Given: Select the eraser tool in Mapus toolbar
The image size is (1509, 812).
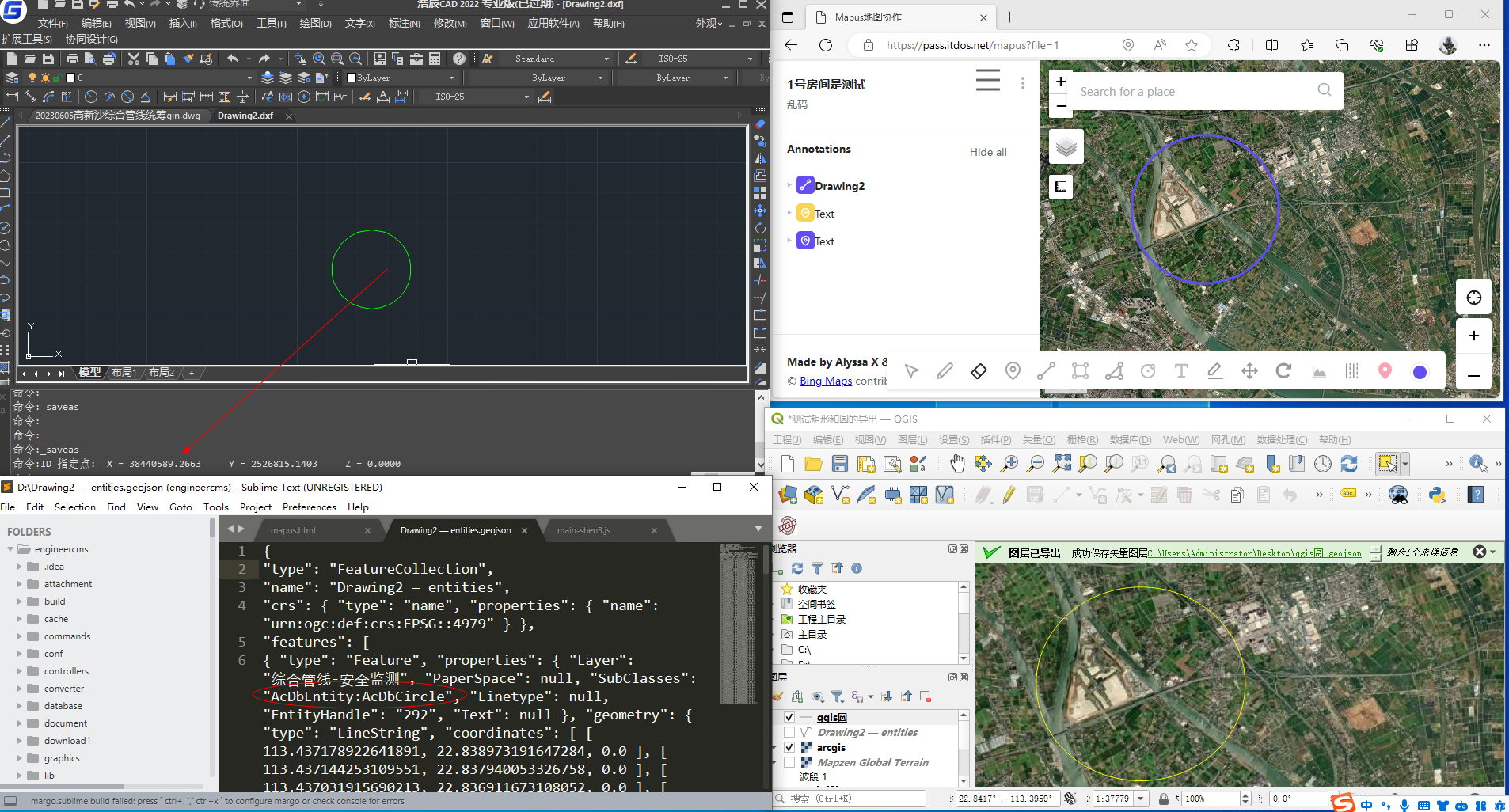Looking at the screenshot, I should point(979,371).
